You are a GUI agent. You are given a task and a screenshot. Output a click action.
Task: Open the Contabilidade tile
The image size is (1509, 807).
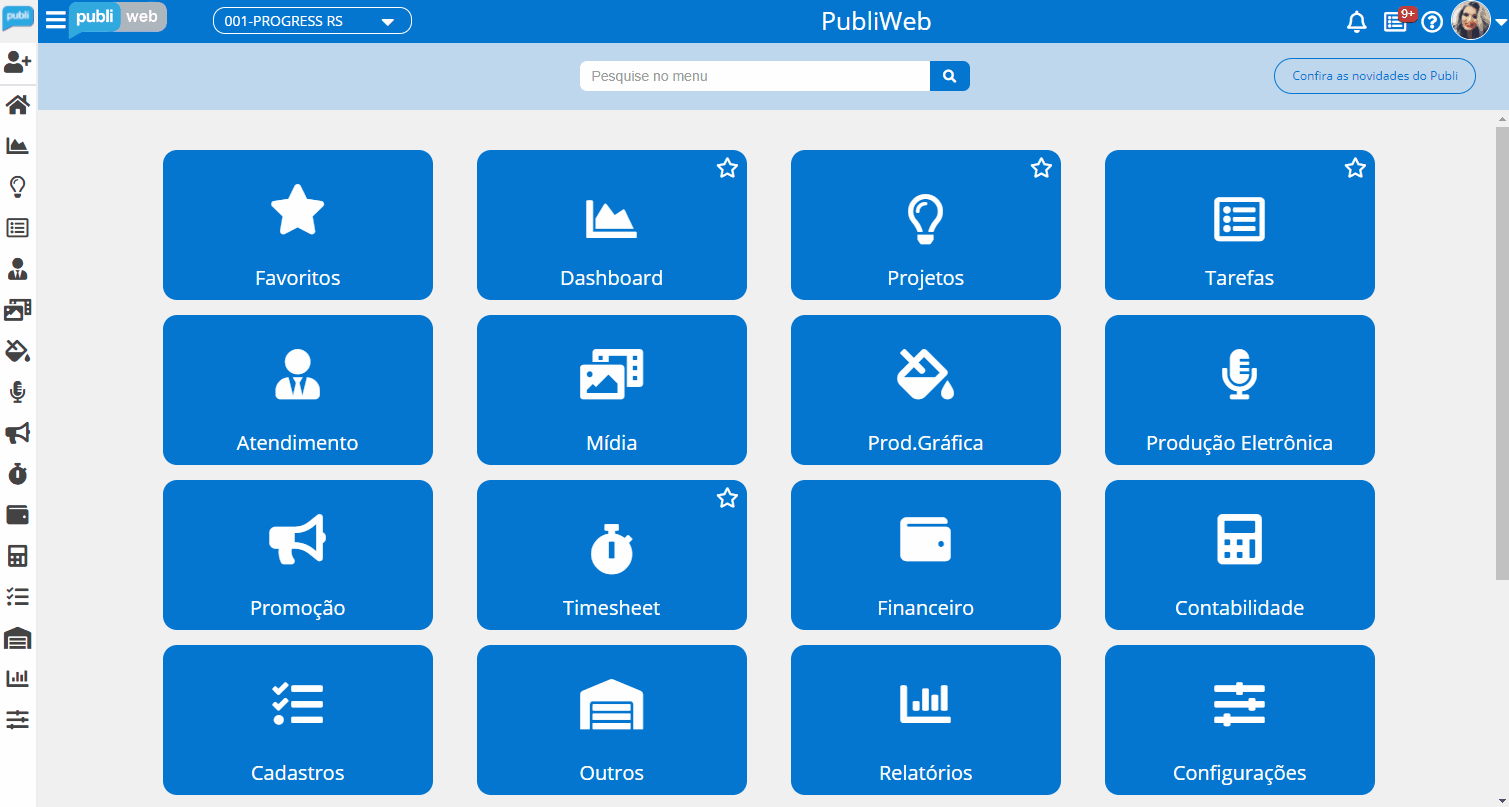pyautogui.click(x=1240, y=555)
